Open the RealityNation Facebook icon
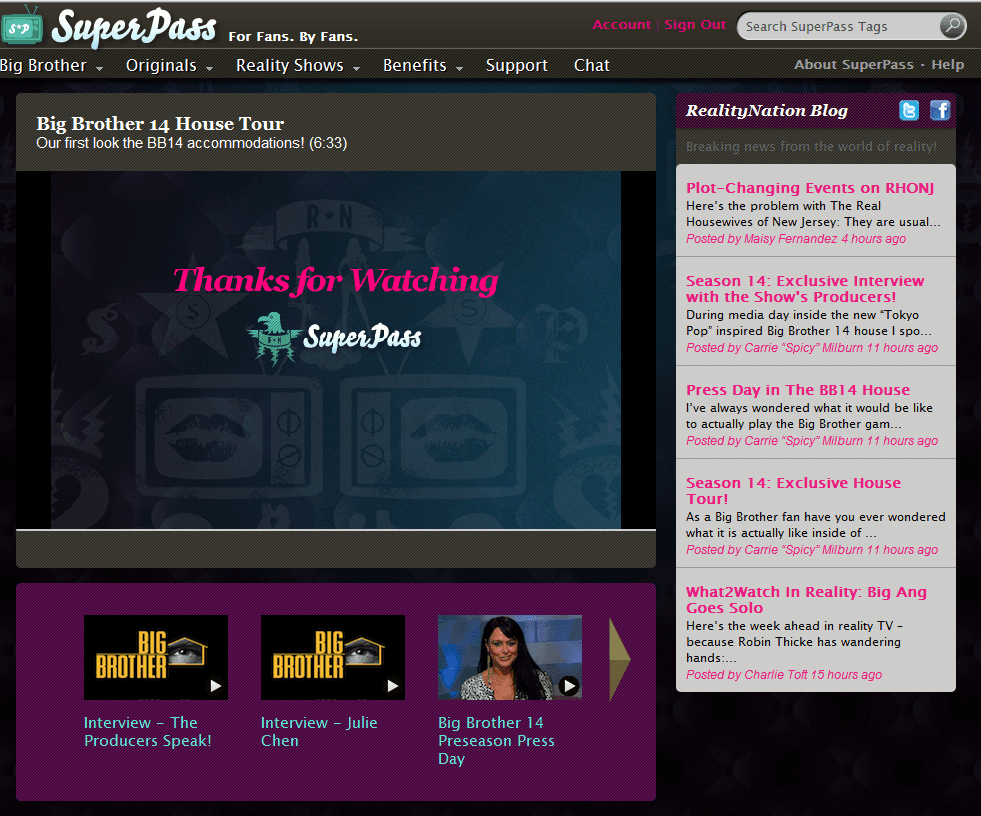This screenshot has height=816, width=981. click(940, 110)
